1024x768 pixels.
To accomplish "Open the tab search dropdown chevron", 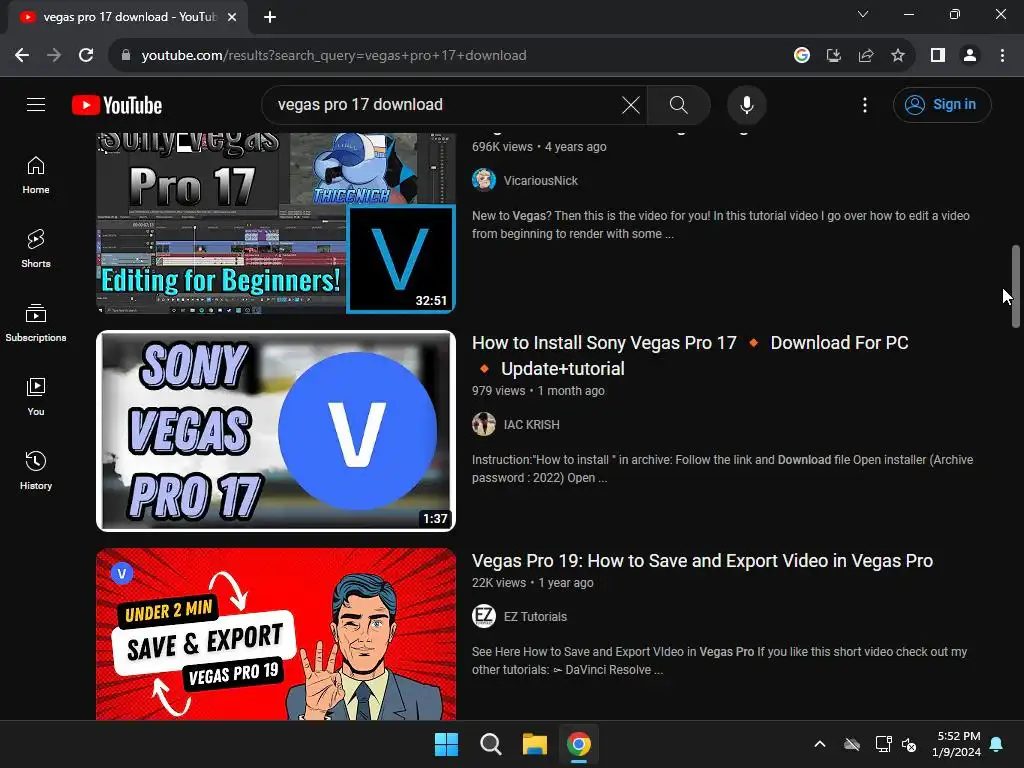I will tap(863, 14).
